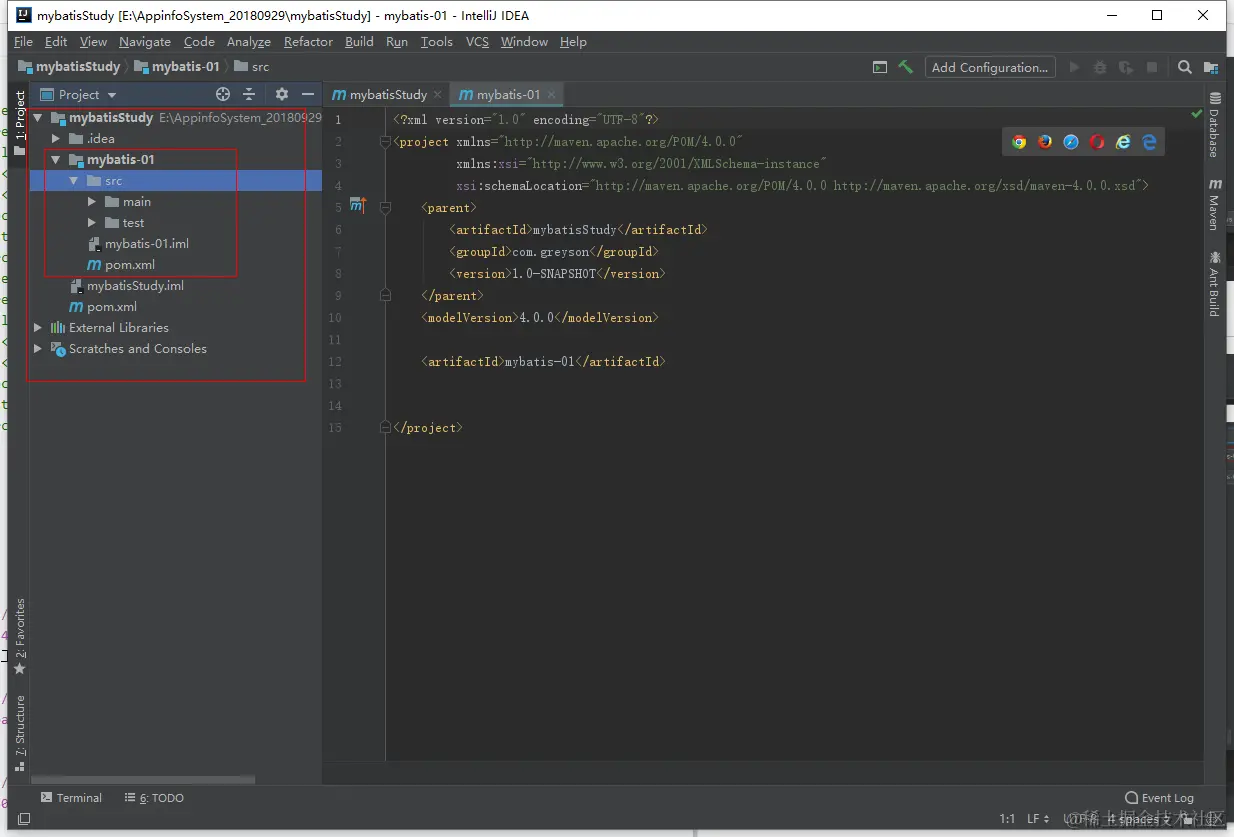This screenshot has width=1234, height=837.
Task: Click the tool windows toggle in bottom-left corner
Action: (x=24, y=819)
